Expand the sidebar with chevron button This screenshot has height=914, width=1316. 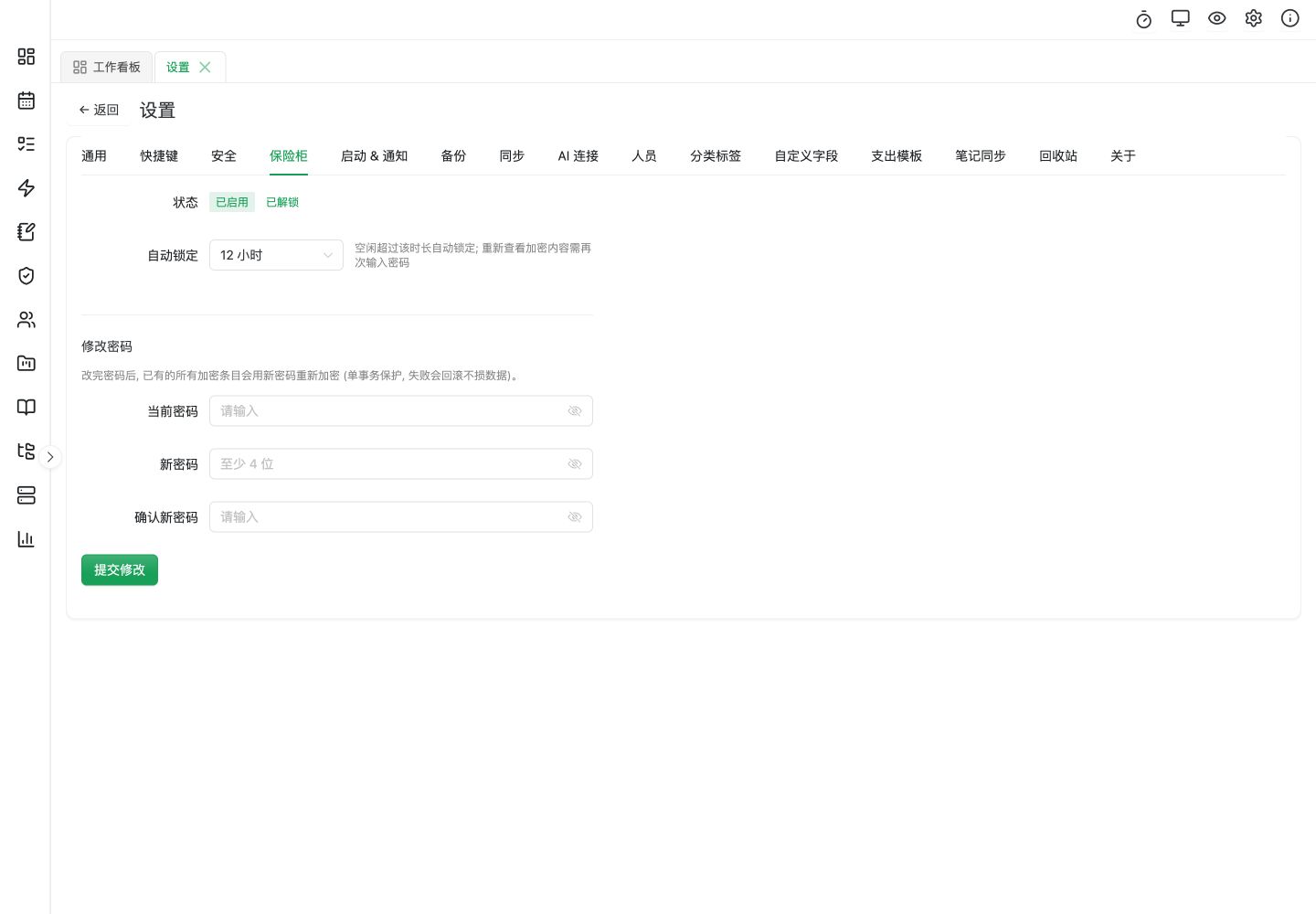(50, 456)
